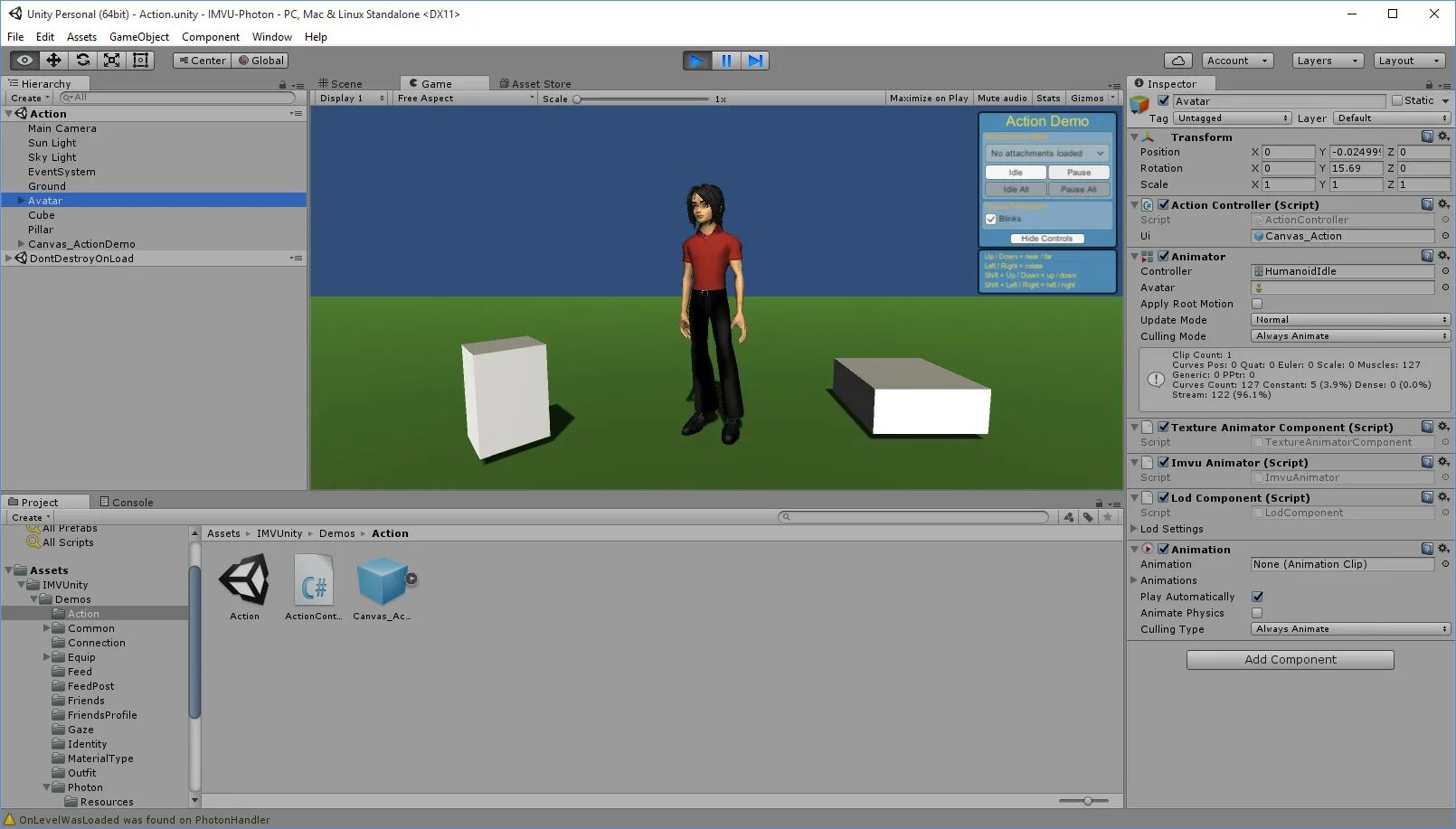
Task: Expand the Lod Settings section
Action: 1134,529
